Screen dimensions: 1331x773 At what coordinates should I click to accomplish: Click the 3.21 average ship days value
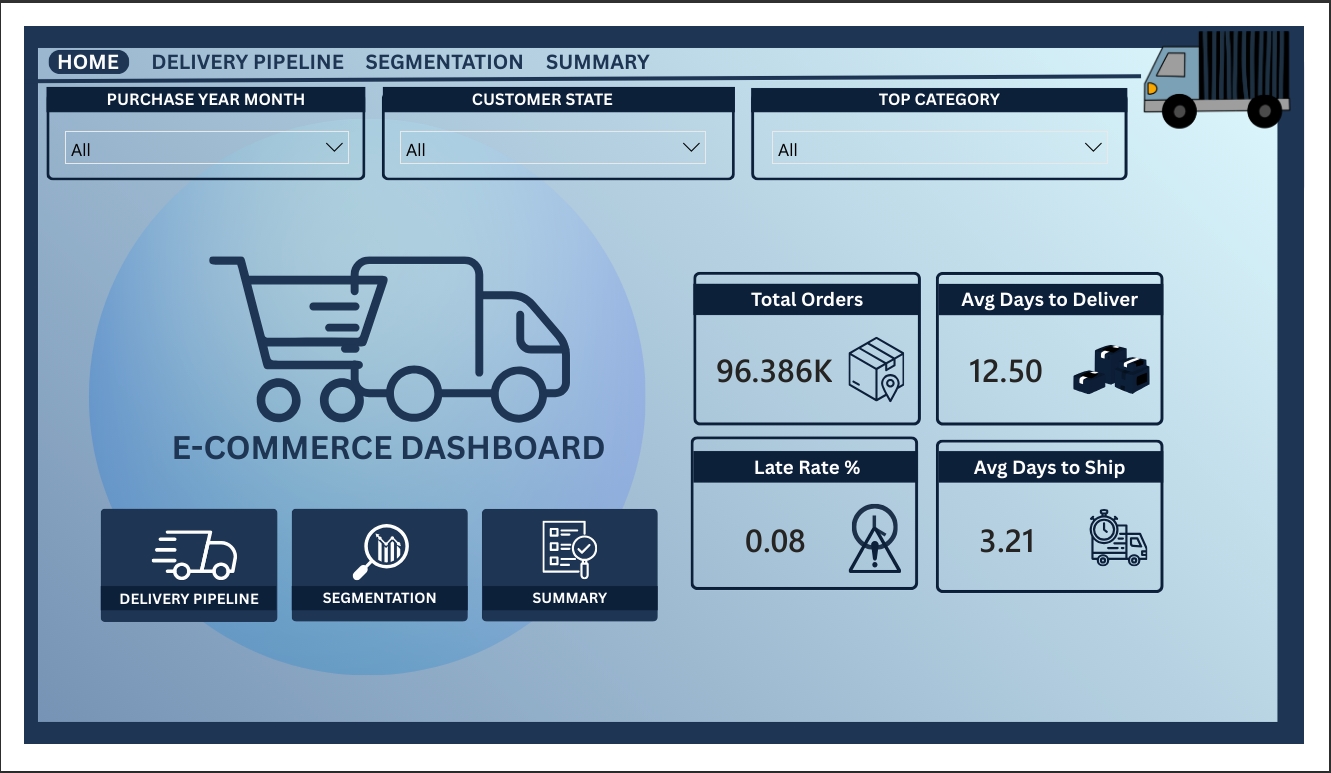(1007, 541)
